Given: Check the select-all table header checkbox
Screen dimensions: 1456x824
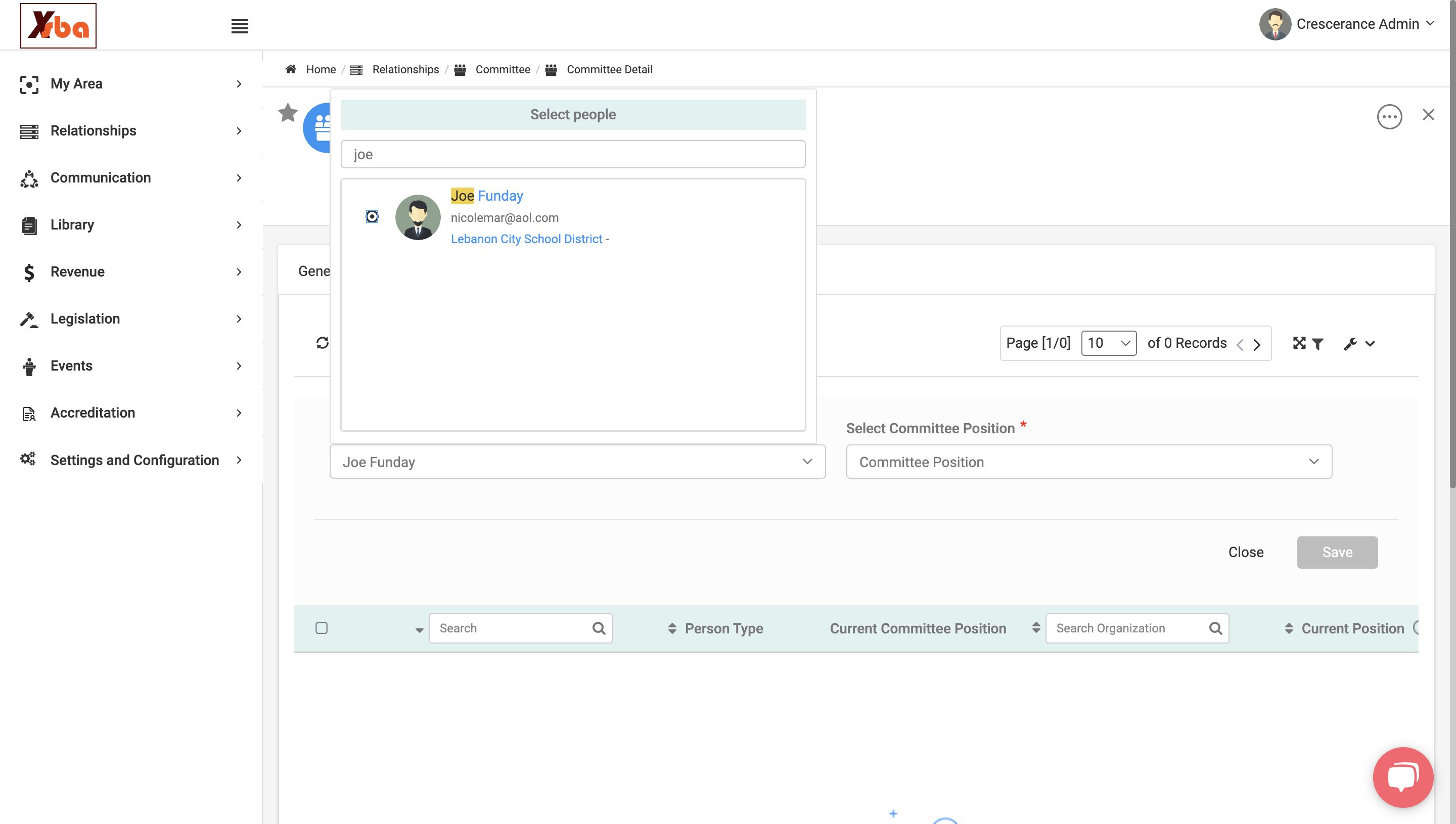Looking at the screenshot, I should [322, 628].
